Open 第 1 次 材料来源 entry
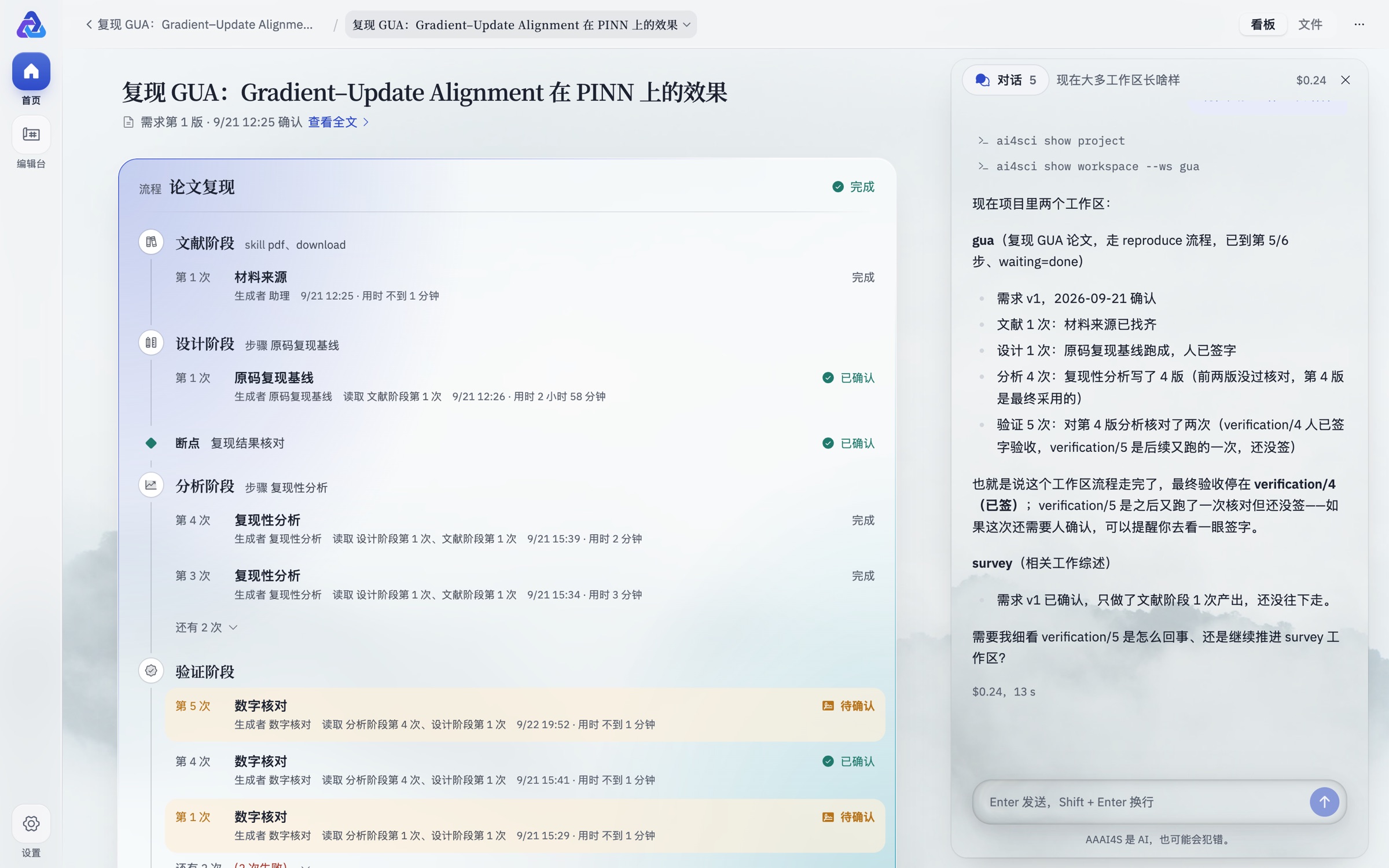This screenshot has height=868, width=1389. click(525, 286)
